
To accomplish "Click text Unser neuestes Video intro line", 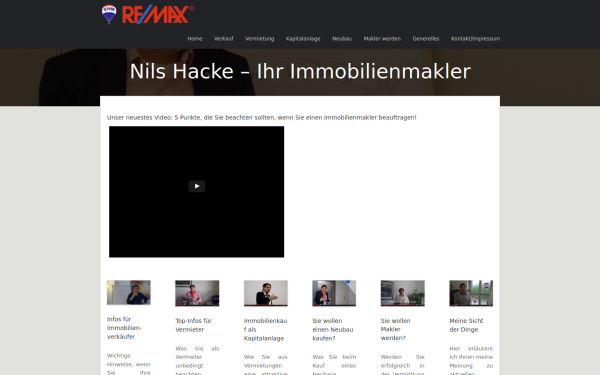I will tap(262, 117).
